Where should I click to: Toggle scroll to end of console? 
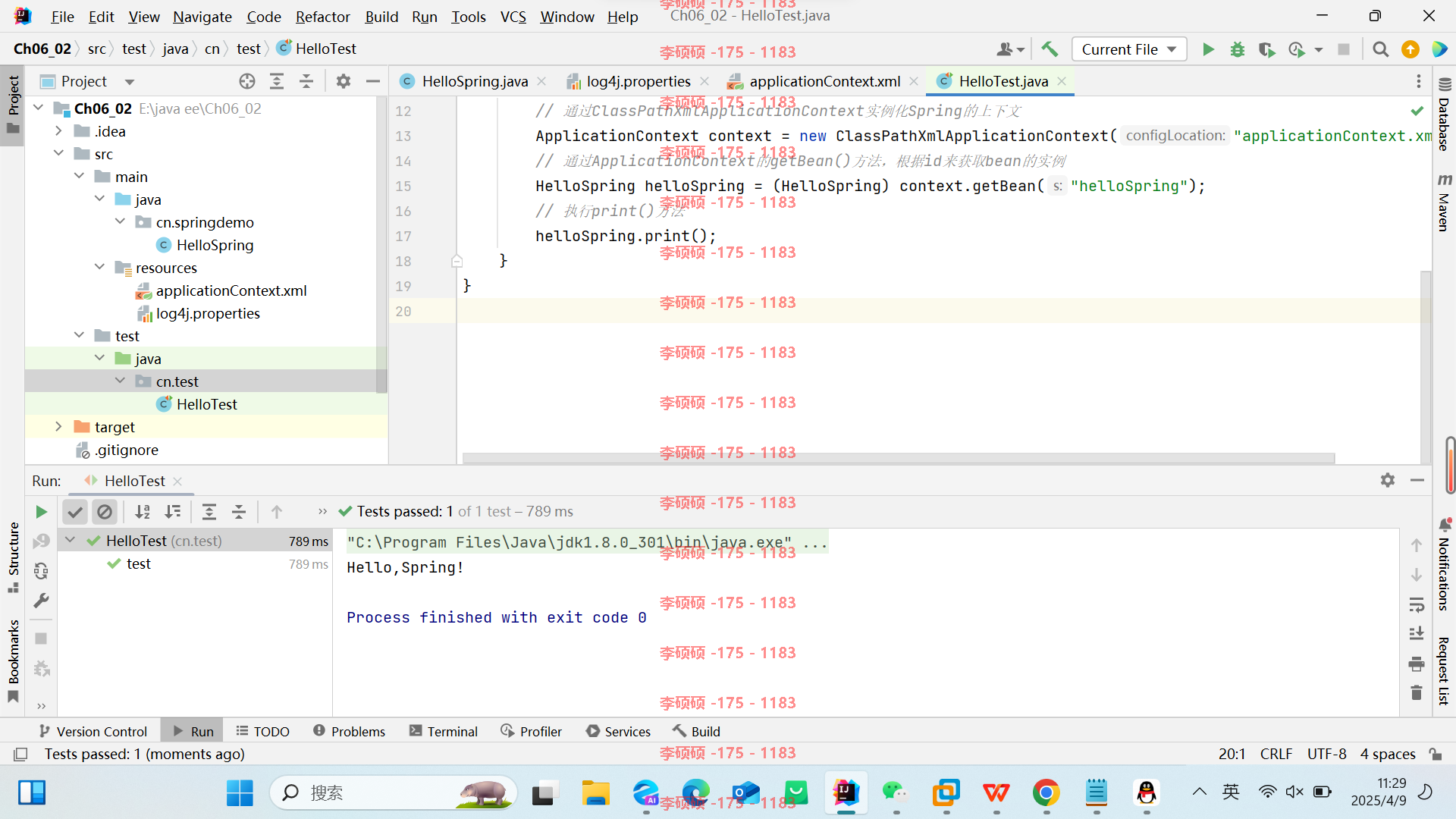tap(1417, 634)
